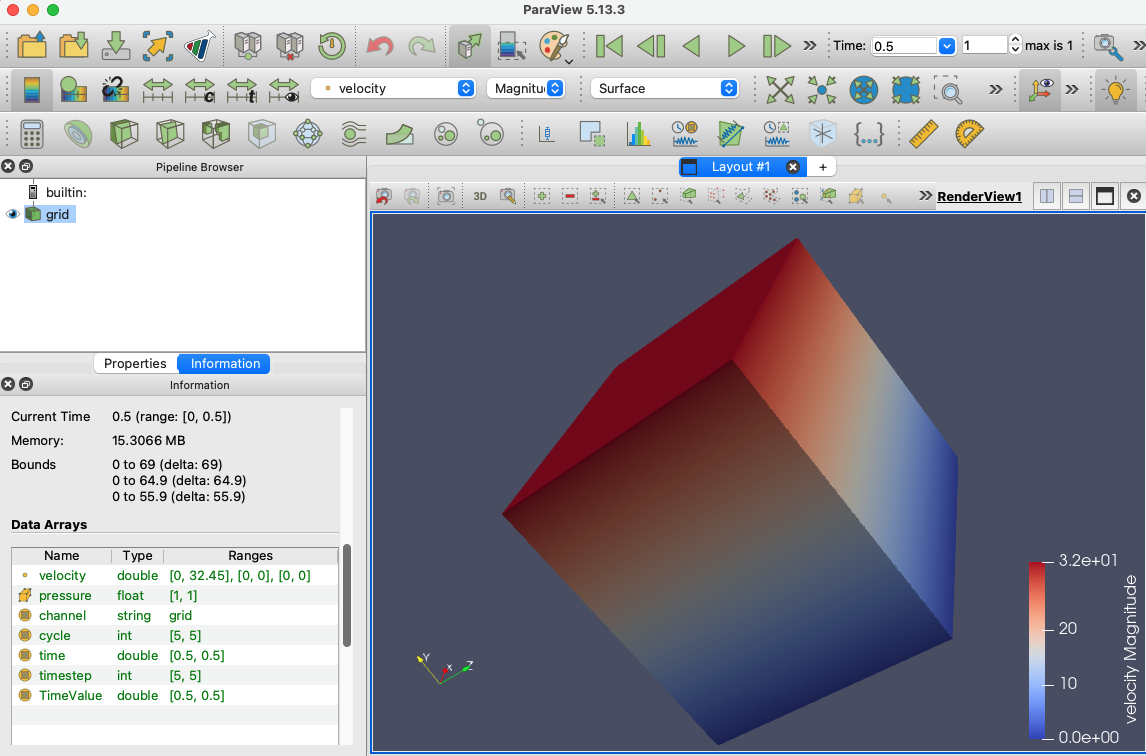Step to the next frame

coord(776,46)
